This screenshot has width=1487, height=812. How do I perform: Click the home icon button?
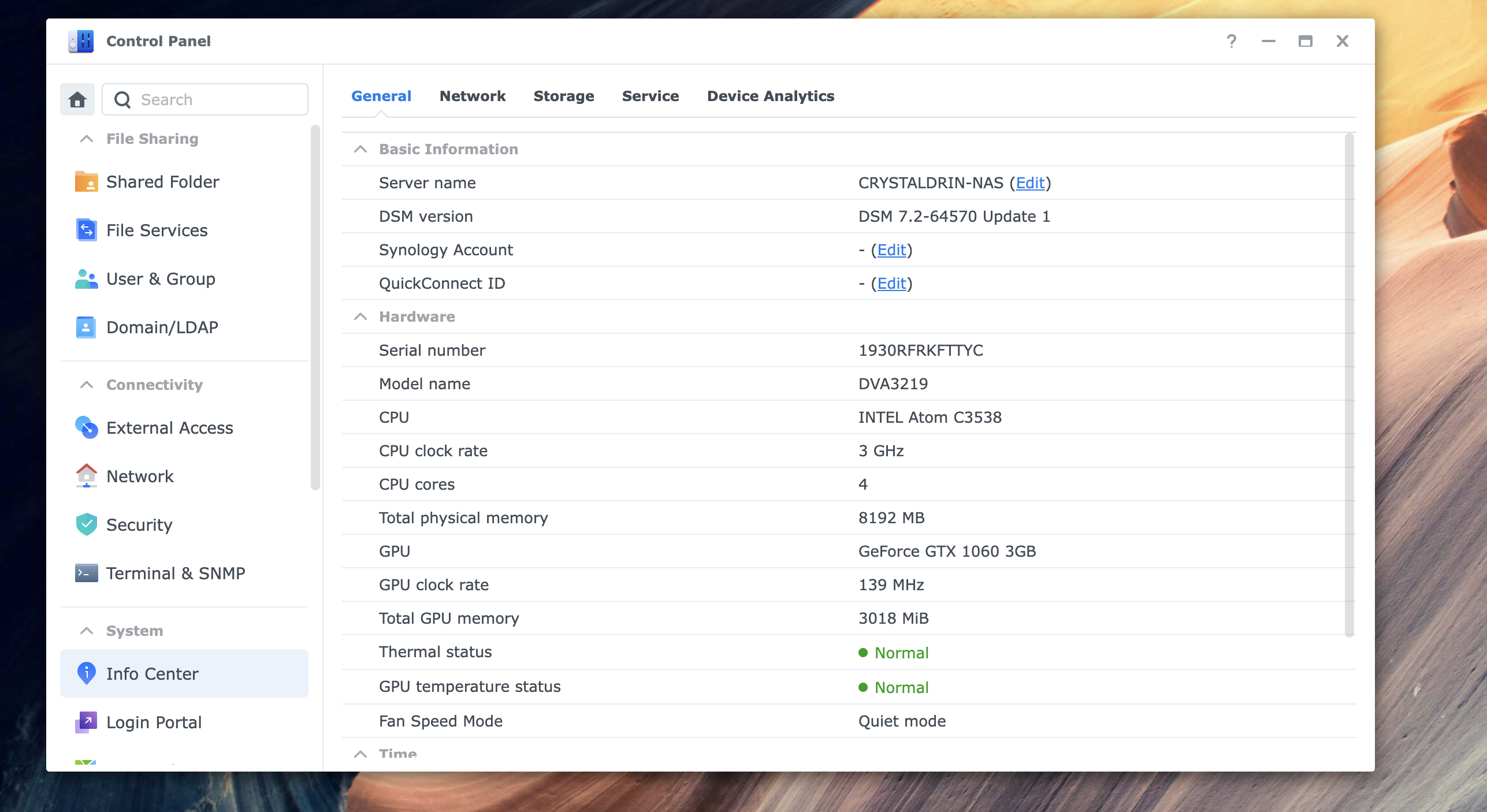[77, 100]
